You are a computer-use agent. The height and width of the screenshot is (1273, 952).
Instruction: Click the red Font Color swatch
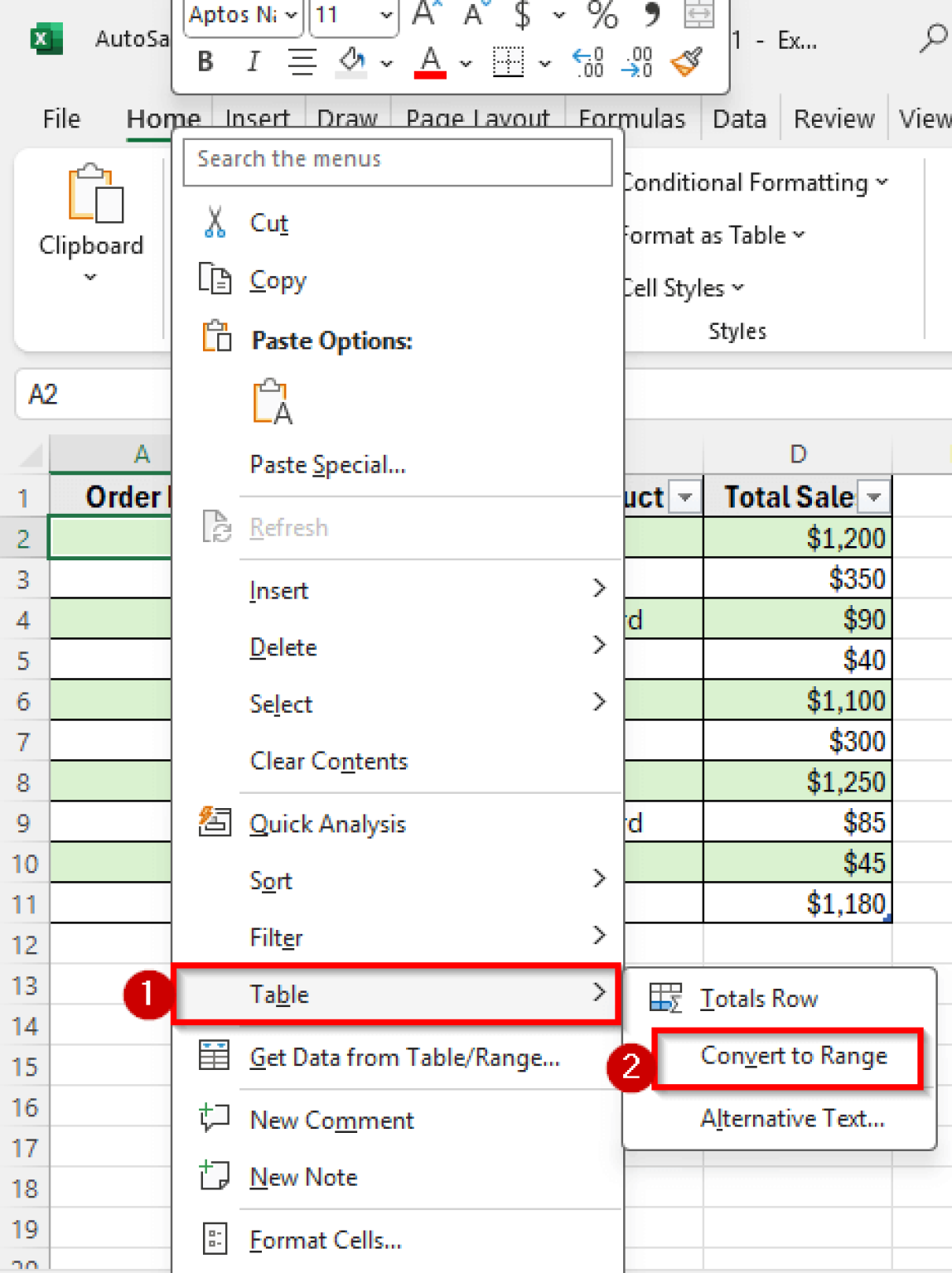click(429, 75)
